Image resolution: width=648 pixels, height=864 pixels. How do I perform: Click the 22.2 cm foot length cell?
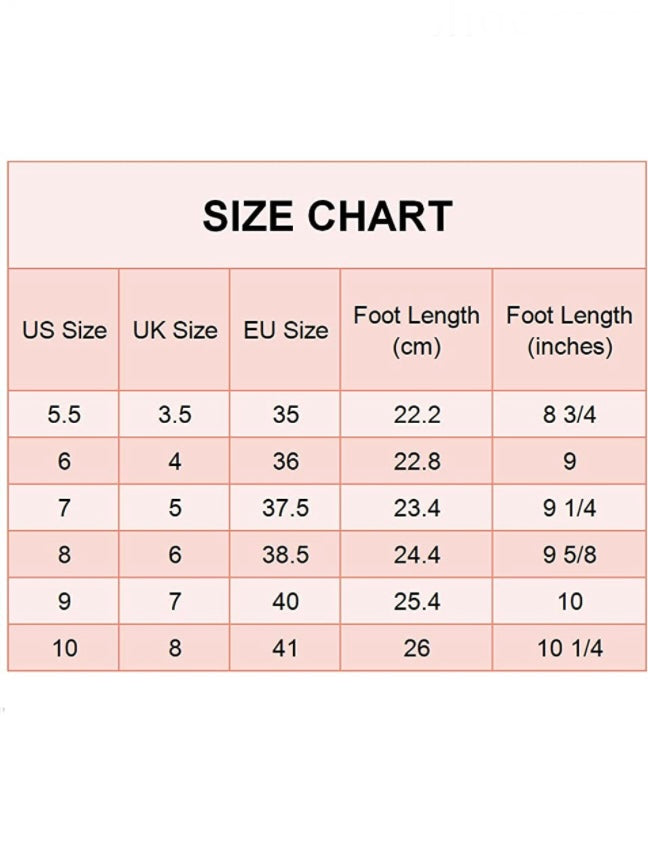pyautogui.click(x=417, y=414)
